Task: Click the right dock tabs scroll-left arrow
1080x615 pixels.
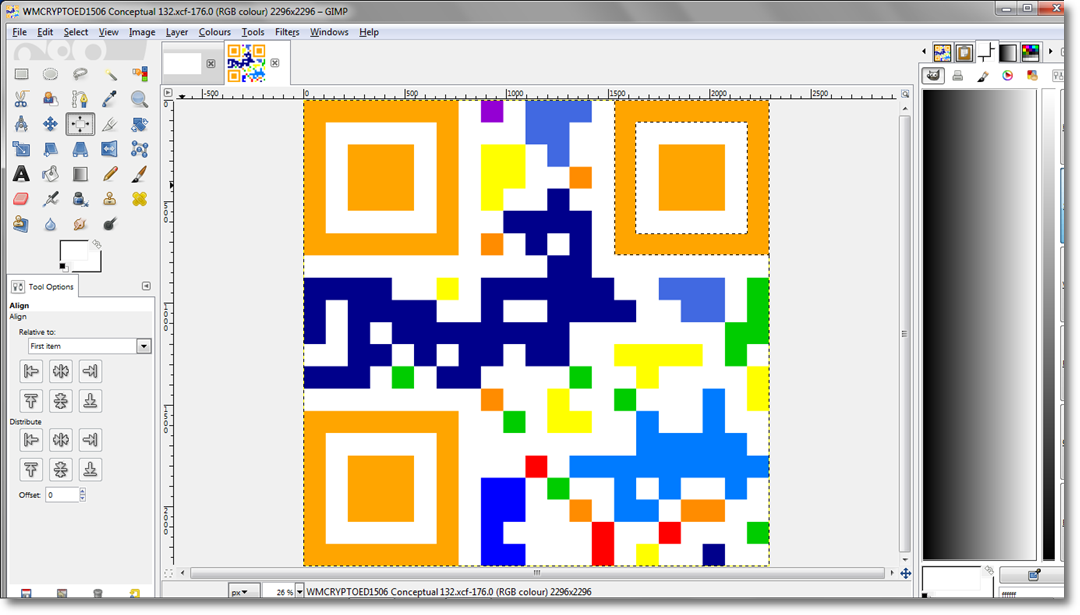Action: [x=924, y=52]
